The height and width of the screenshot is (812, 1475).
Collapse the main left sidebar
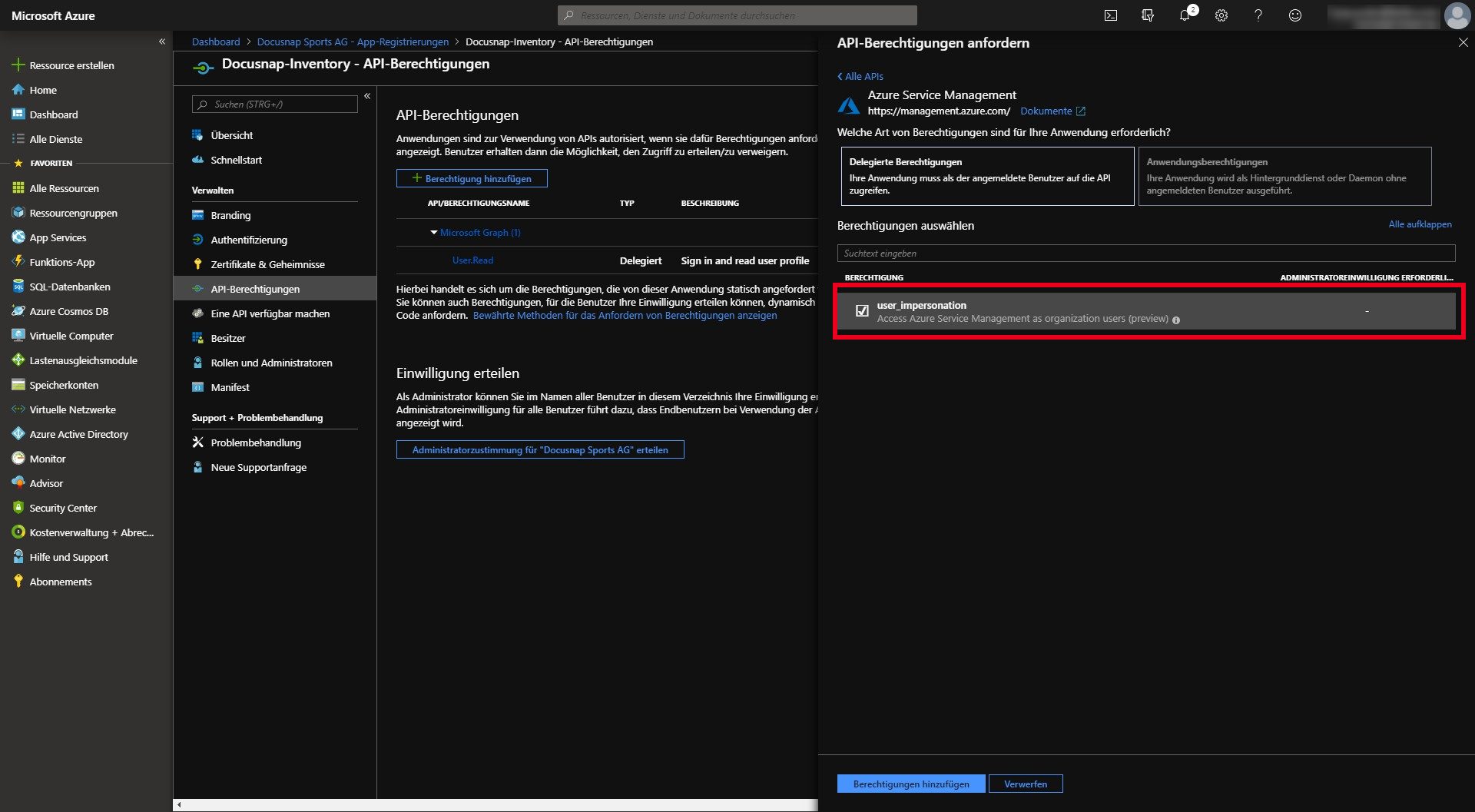162,41
